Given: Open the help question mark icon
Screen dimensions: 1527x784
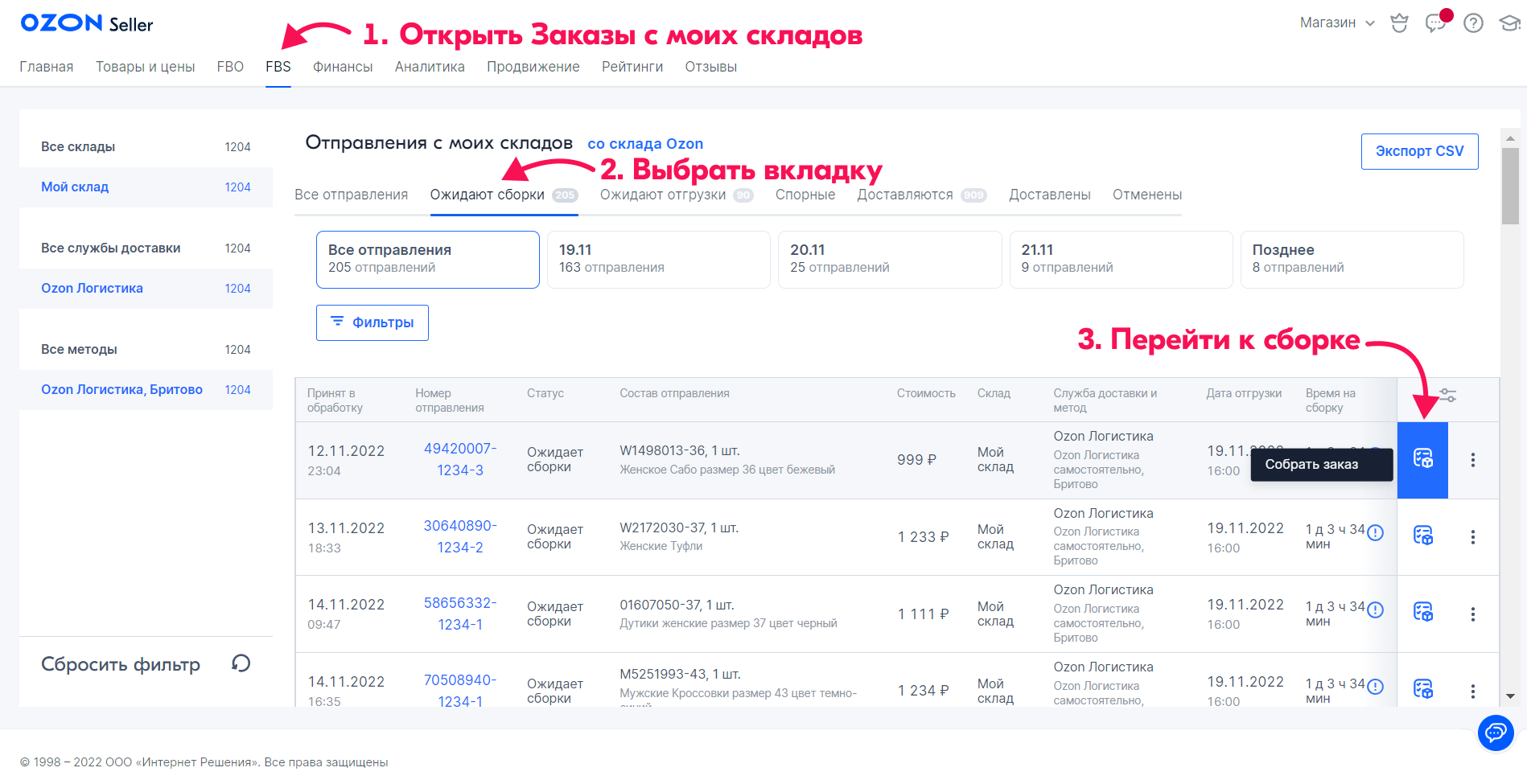Looking at the screenshot, I should [1473, 23].
